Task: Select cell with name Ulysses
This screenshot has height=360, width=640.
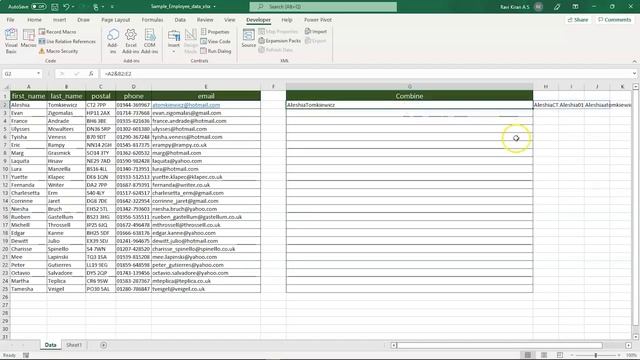Action: tap(29, 129)
